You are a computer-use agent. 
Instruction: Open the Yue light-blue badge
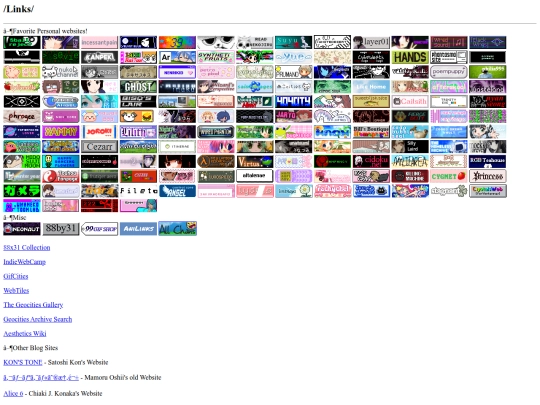pos(294,57)
